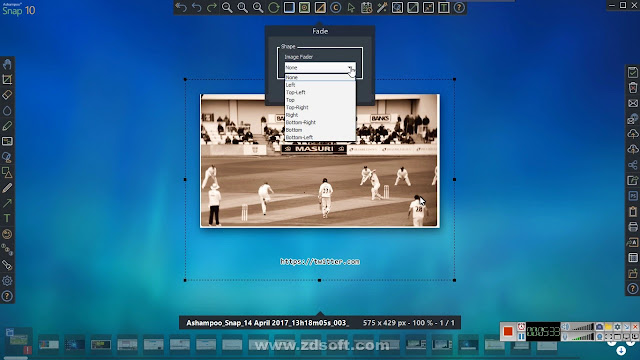Screen dimensions: 640x360
Task: Click the square frame effect icon
Action: 289,7
